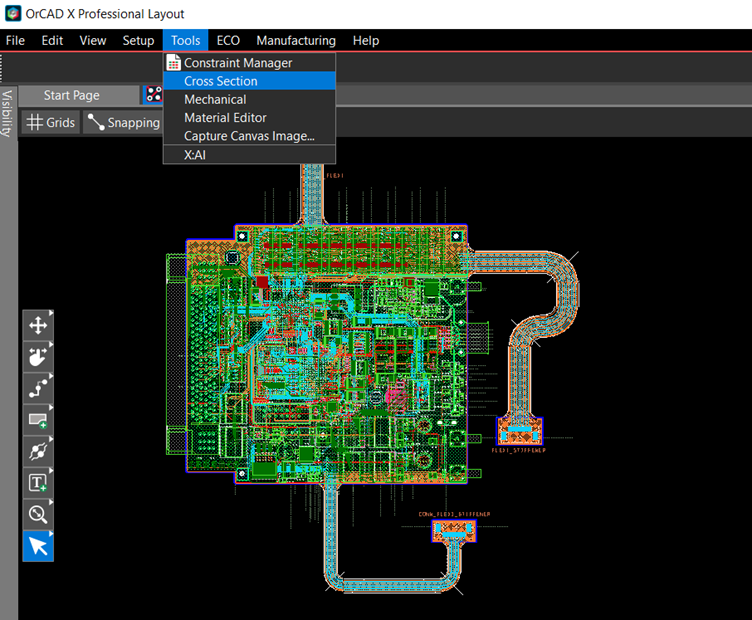752x620 pixels.
Task: Click the FLEX1 stiffener connector pad
Action: pyautogui.click(x=519, y=431)
